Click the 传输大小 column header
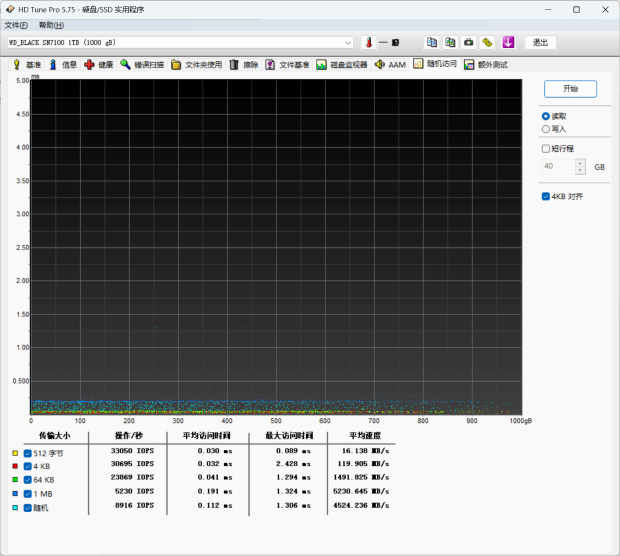620x556 pixels. (55, 435)
